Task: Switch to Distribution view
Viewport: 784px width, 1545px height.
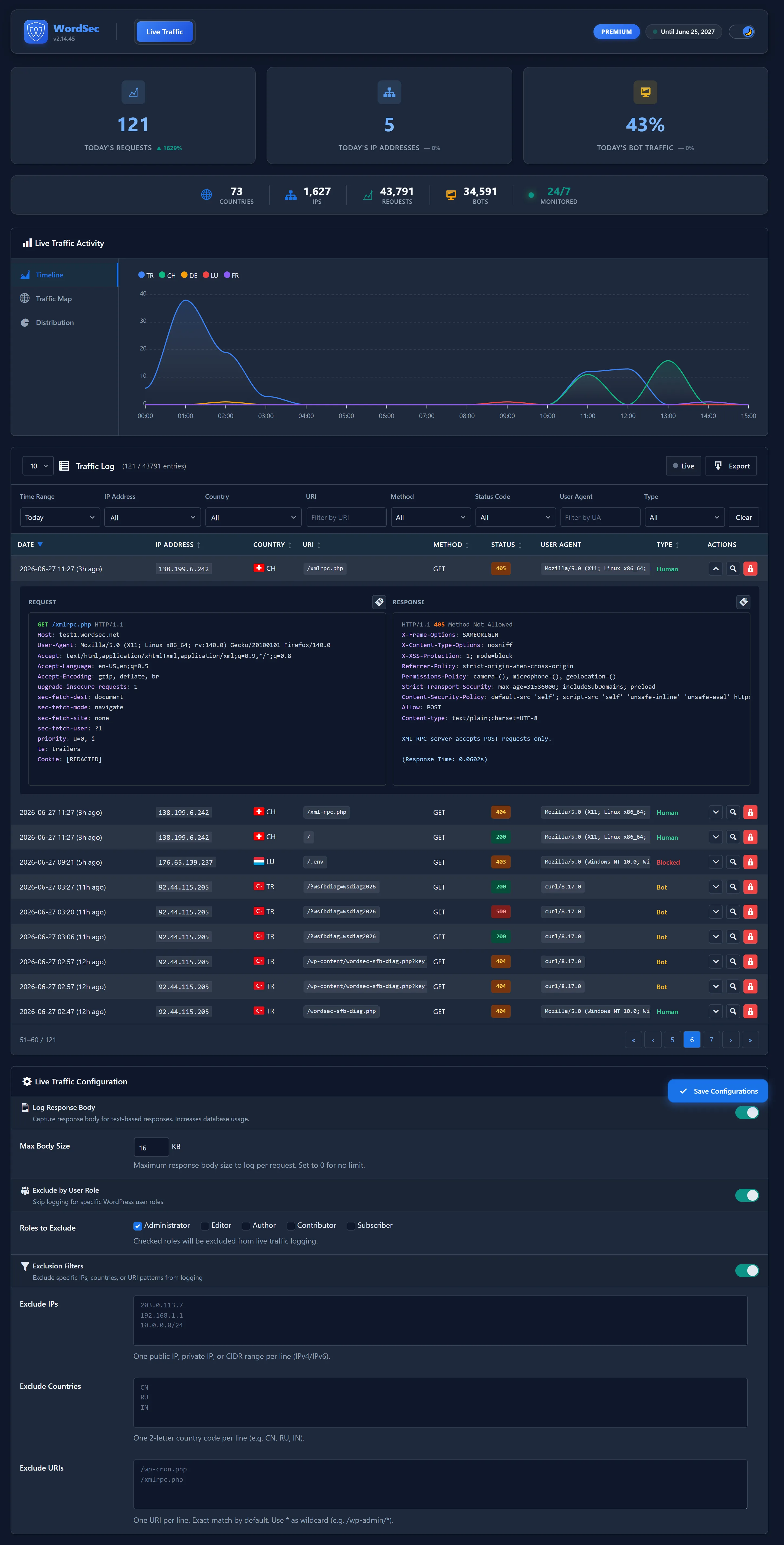Action: pyautogui.click(x=65, y=323)
